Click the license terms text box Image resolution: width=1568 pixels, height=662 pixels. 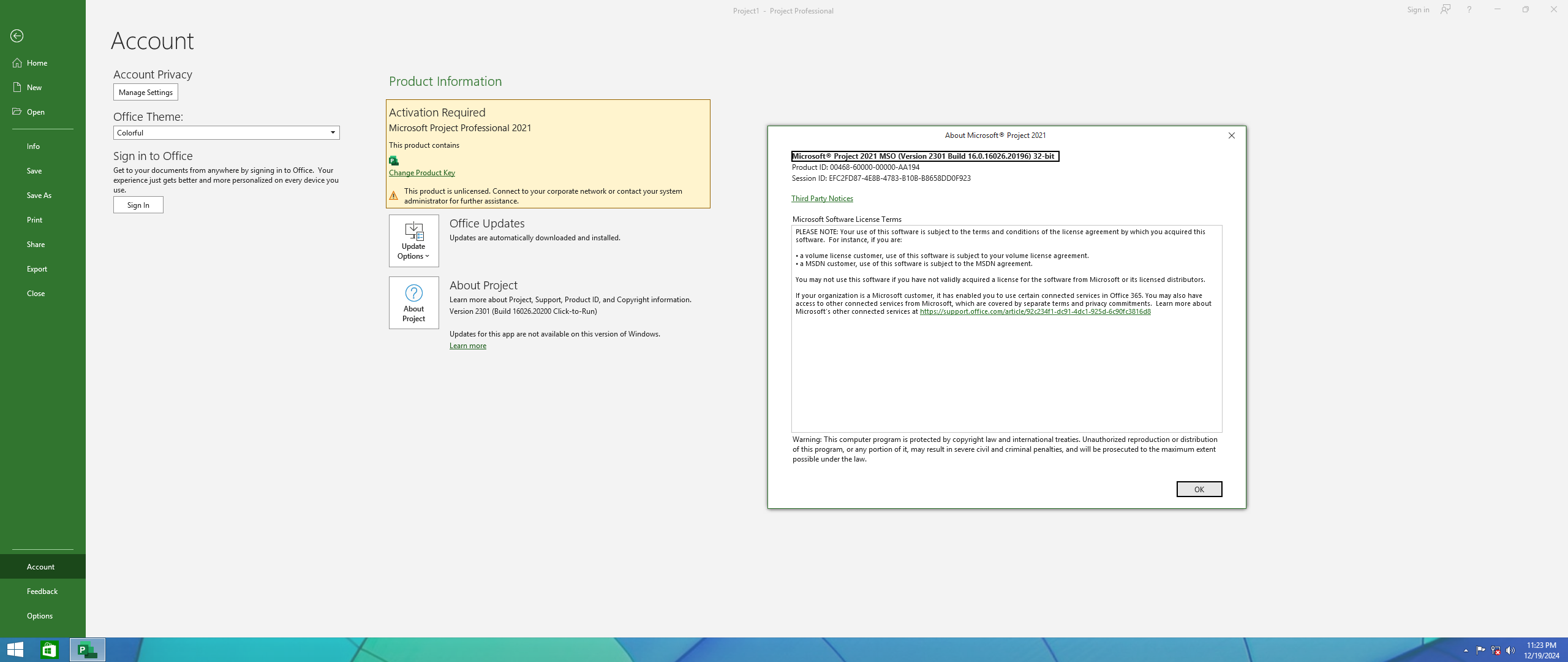[x=1007, y=329]
